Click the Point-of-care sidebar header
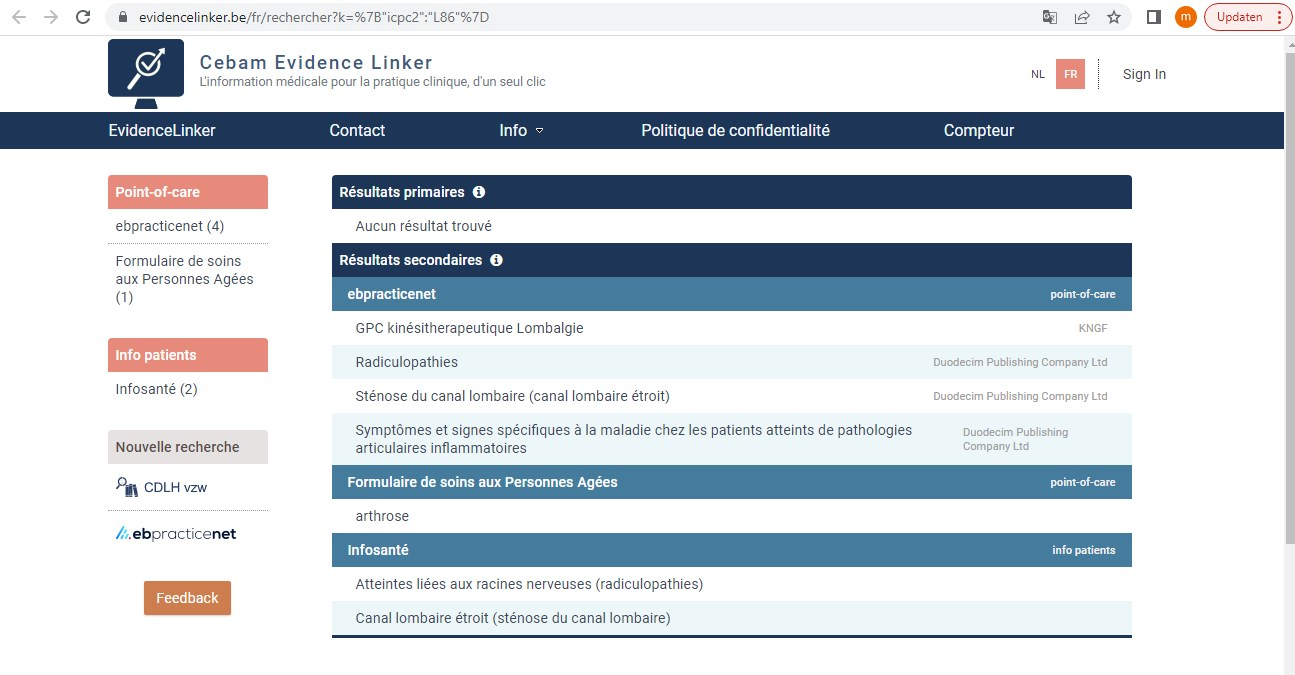The image size is (1295, 675). pyautogui.click(x=188, y=192)
